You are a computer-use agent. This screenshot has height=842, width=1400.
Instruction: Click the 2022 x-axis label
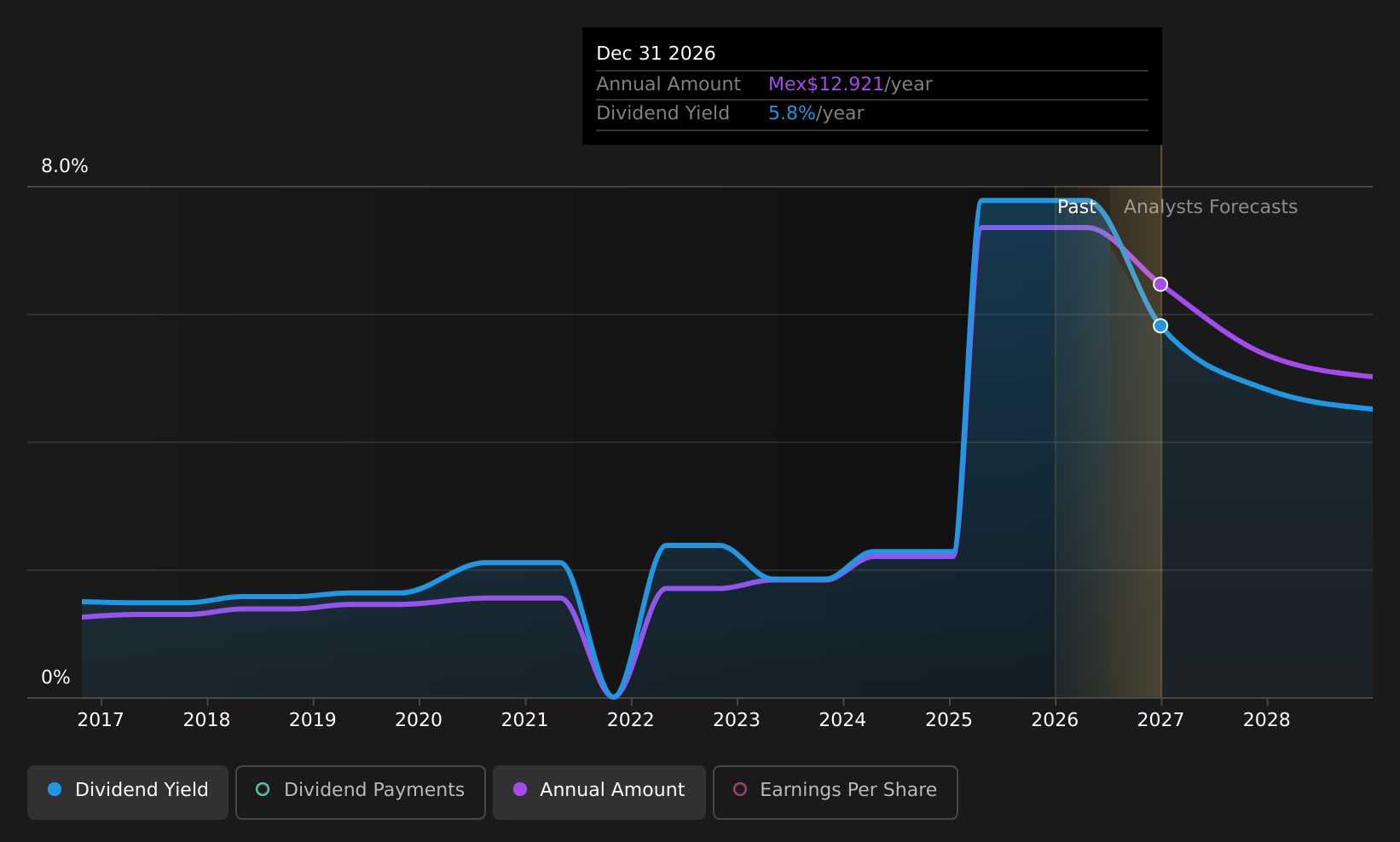pos(630,720)
